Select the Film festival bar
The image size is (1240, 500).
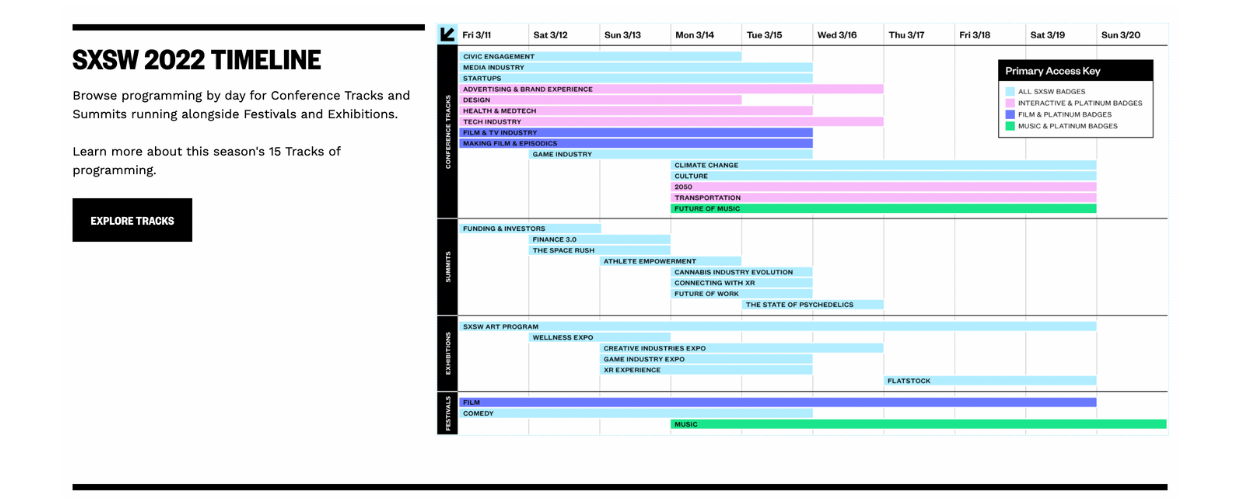tap(778, 403)
